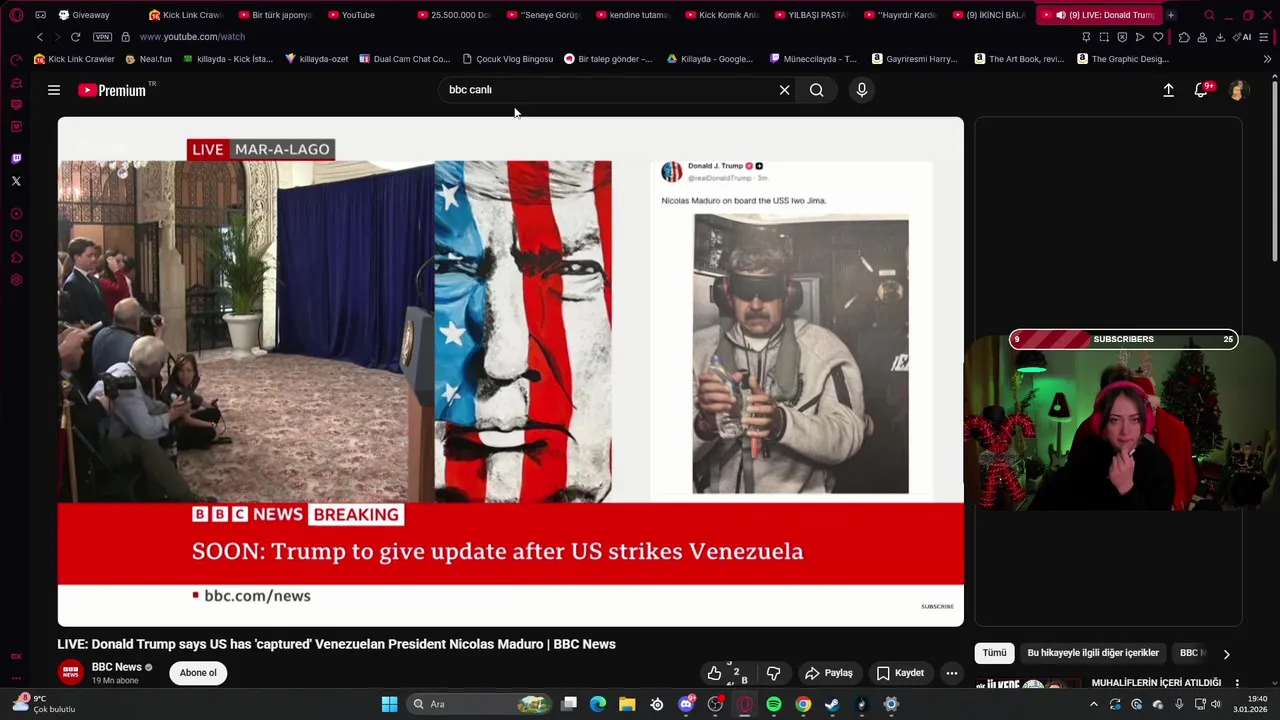Open the Opera sidebar settings gear
1280x720 pixels.
[x=16, y=280]
